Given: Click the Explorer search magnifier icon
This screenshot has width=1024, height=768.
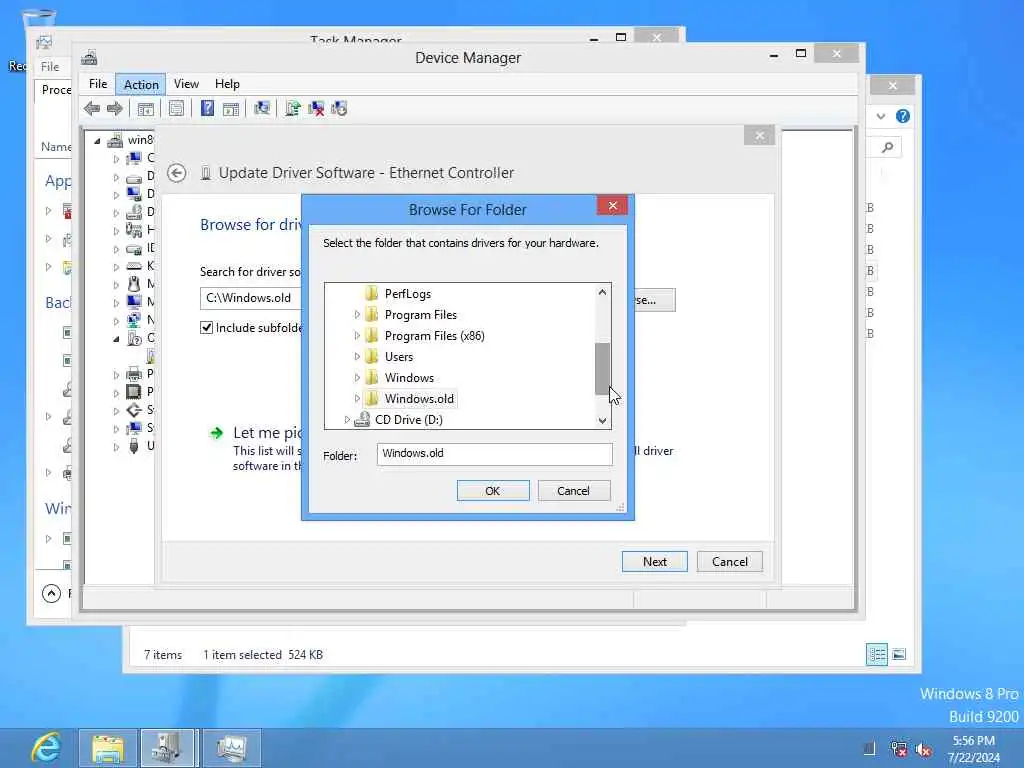Looking at the screenshot, I should tap(887, 148).
